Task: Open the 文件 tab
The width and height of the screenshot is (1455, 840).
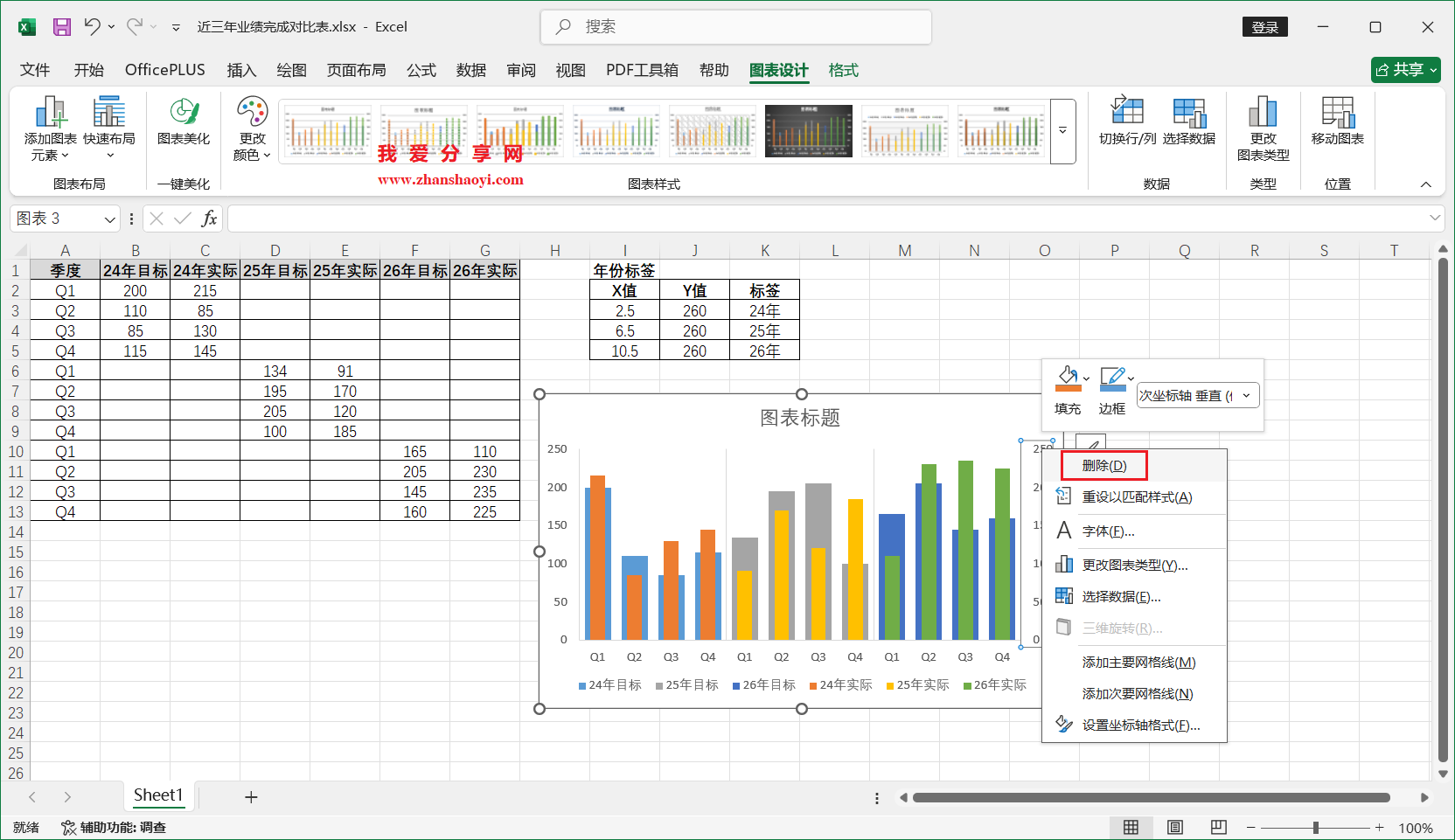Action: 35,70
